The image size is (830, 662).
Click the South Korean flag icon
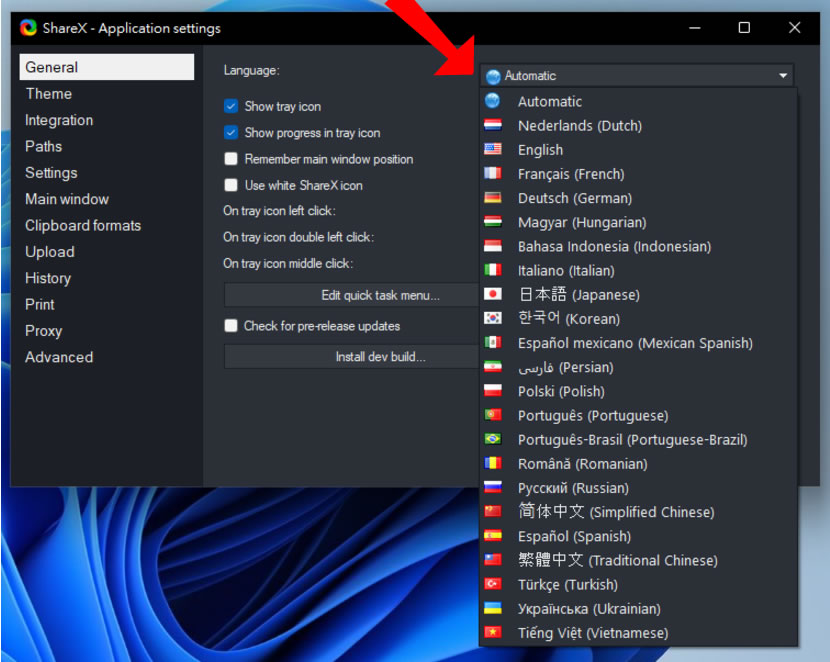click(492, 318)
